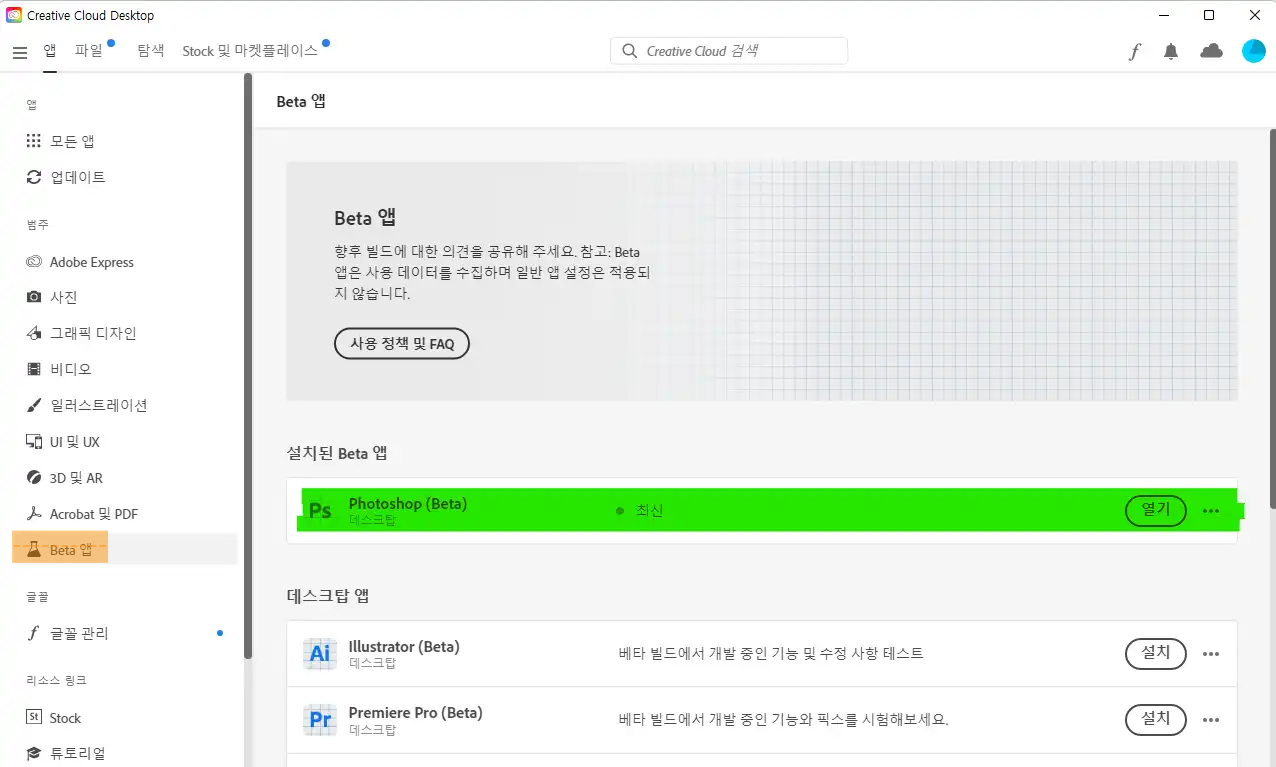Click the search magnifier icon

[629, 51]
